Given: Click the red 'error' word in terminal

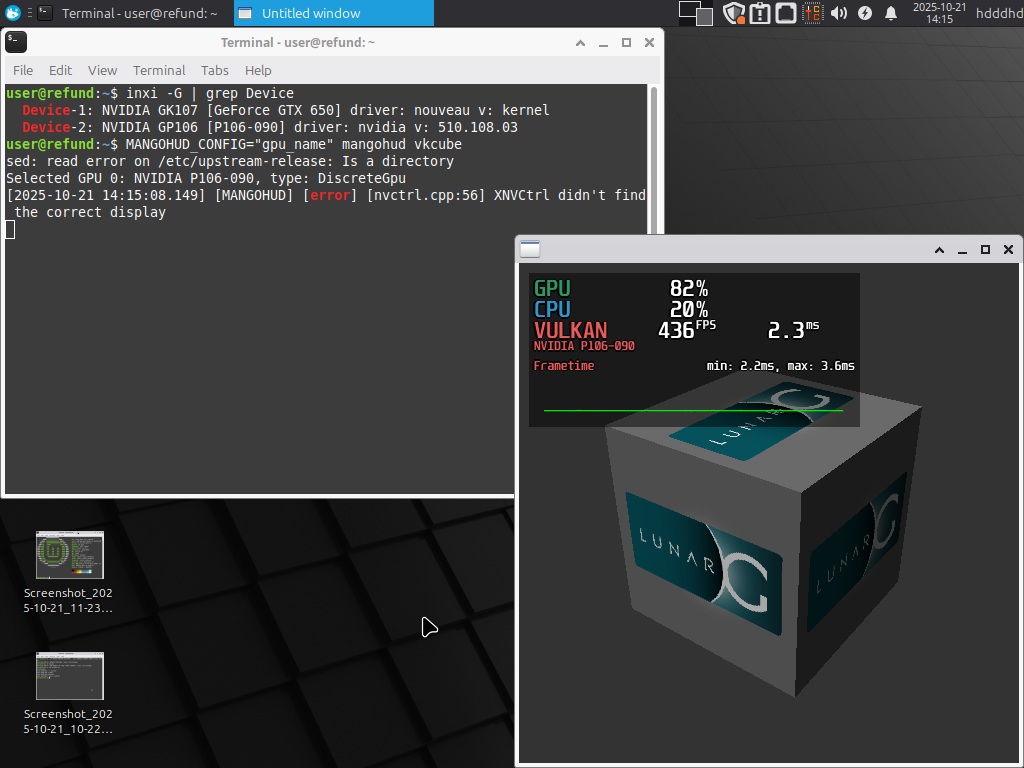Looking at the screenshot, I should point(330,195).
